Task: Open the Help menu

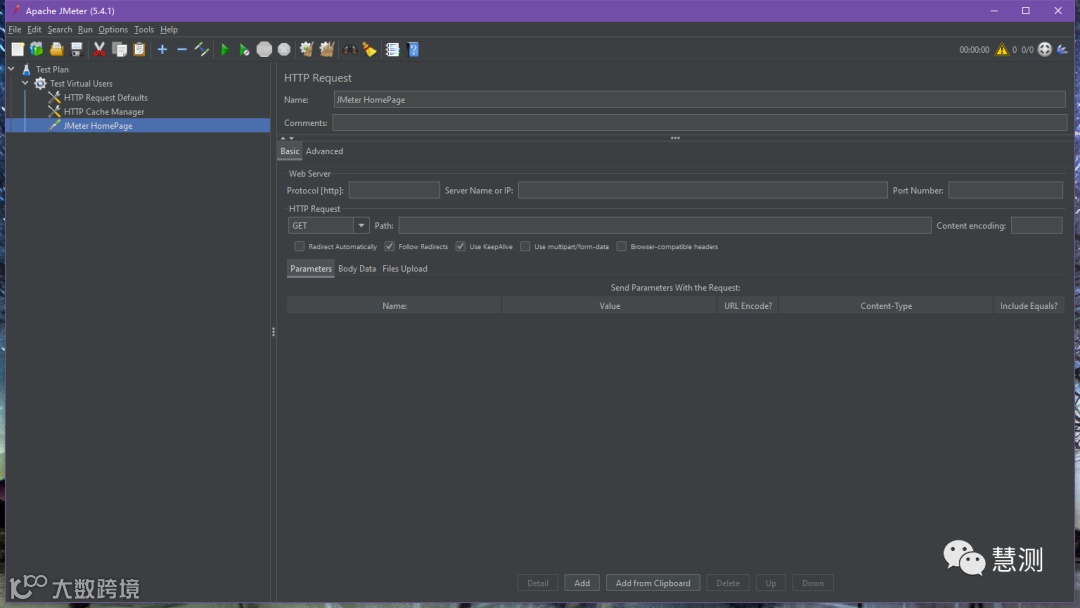Action: click(x=169, y=30)
